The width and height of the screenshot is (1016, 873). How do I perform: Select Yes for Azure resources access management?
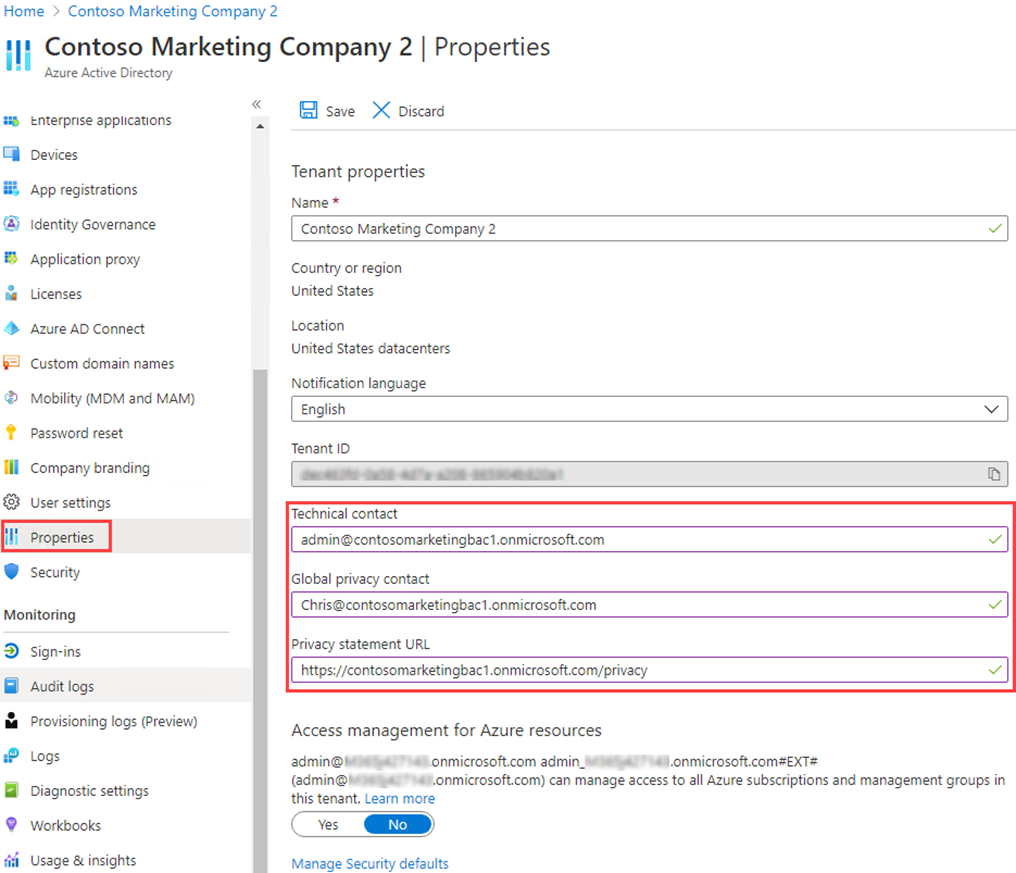[x=328, y=824]
